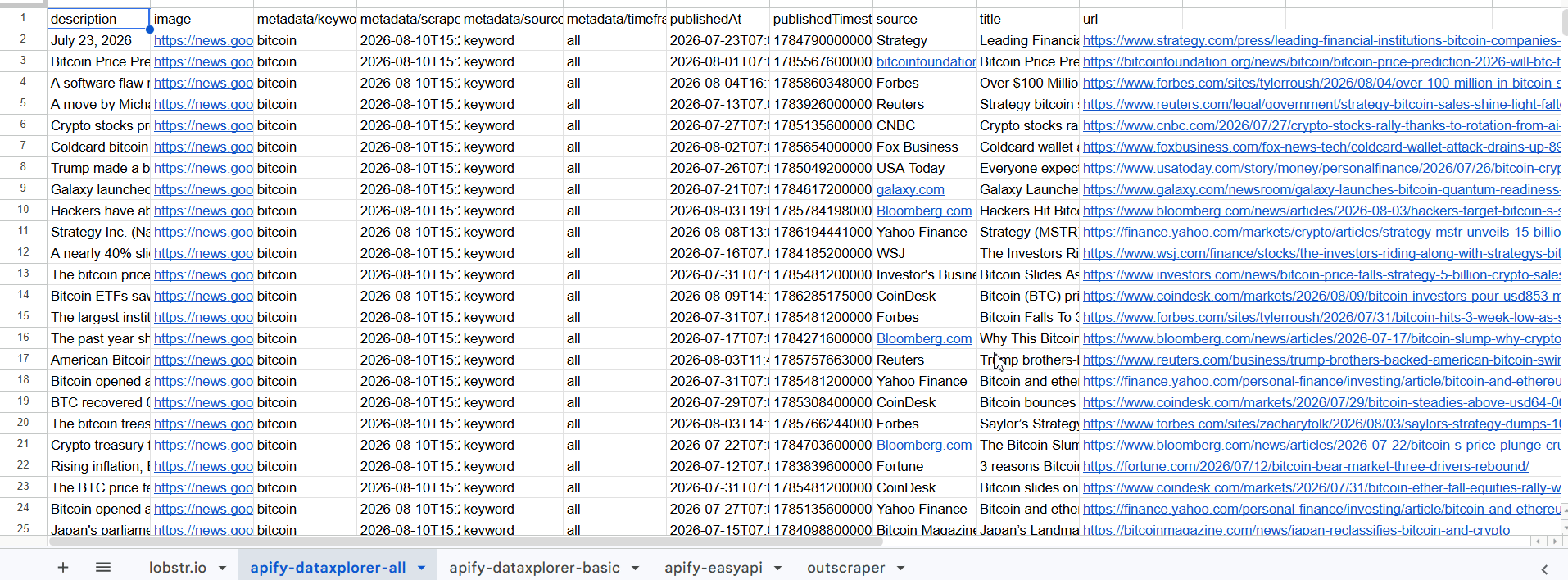Click the horizontal scrollbar thumb
The height and width of the screenshot is (580, 1568).
point(465,541)
